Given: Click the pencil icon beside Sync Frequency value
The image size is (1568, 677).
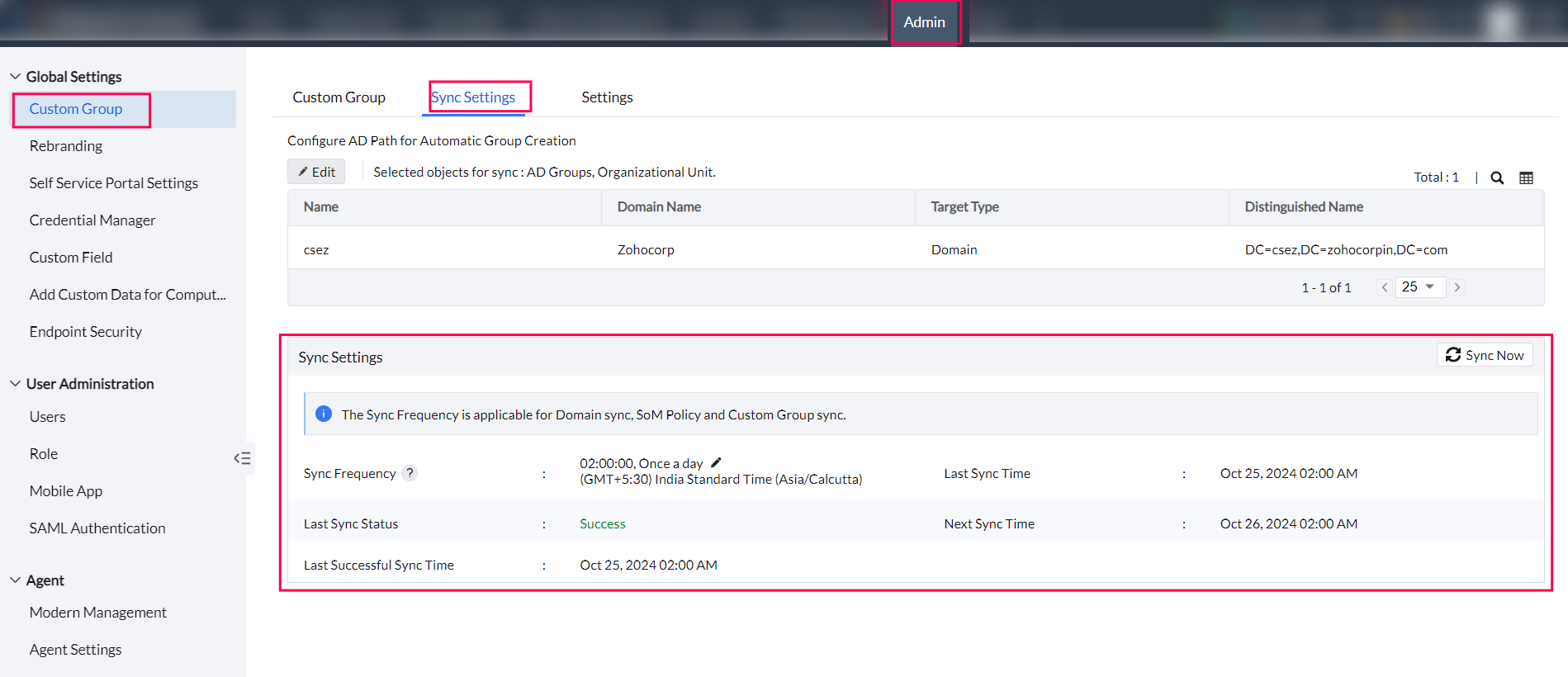Looking at the screenshot, I should pos(716,462).
